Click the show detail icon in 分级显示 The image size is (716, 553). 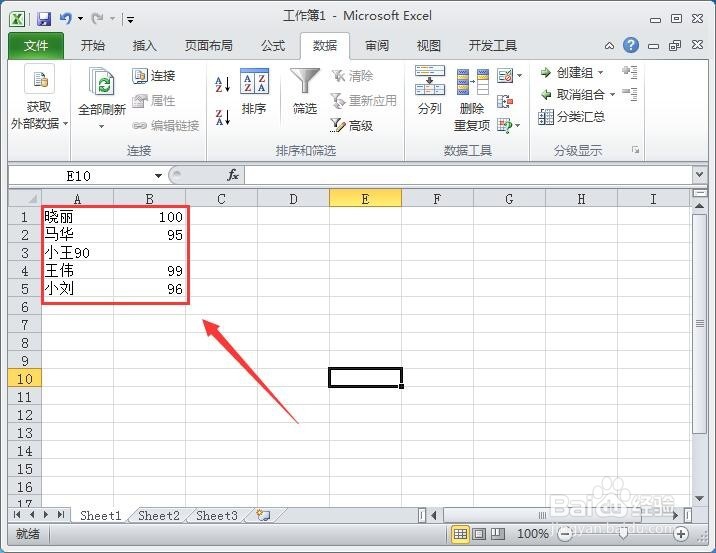point(630,72)
